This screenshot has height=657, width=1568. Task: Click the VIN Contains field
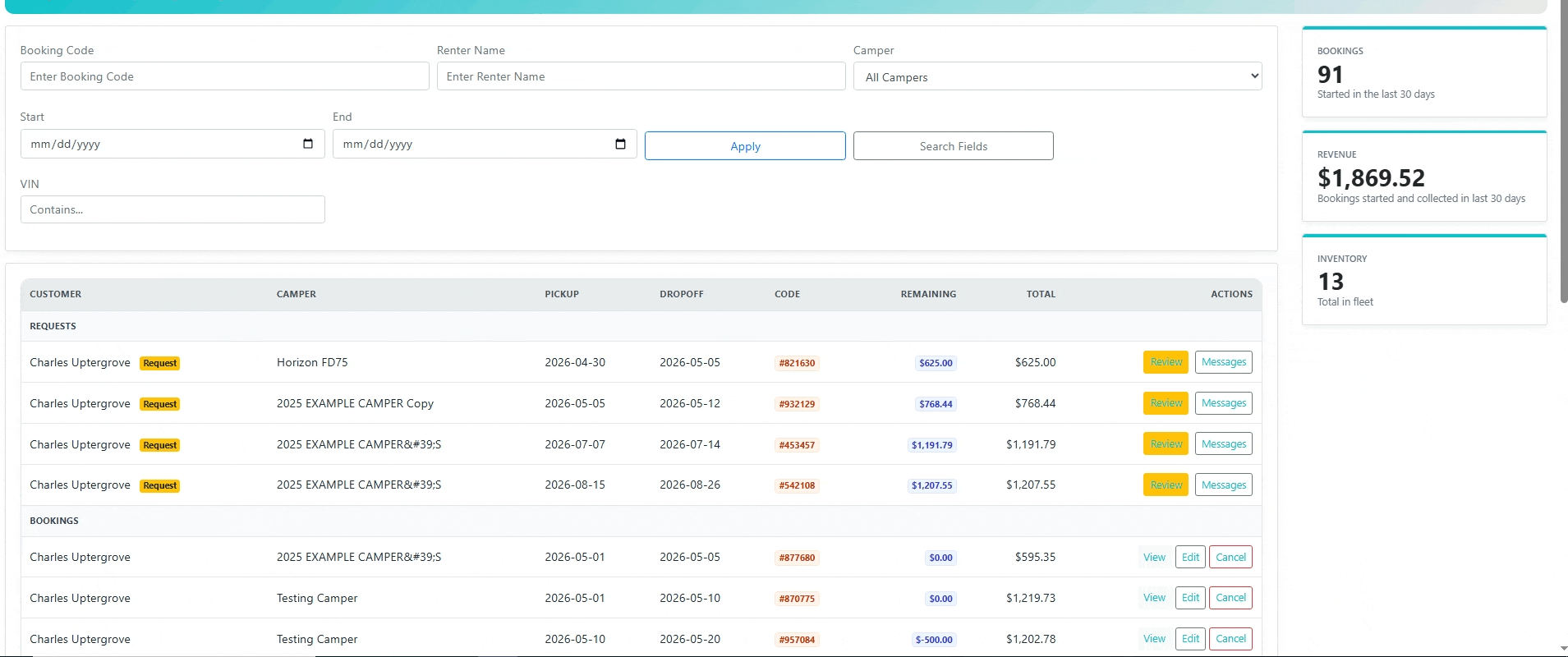point(172,209)
